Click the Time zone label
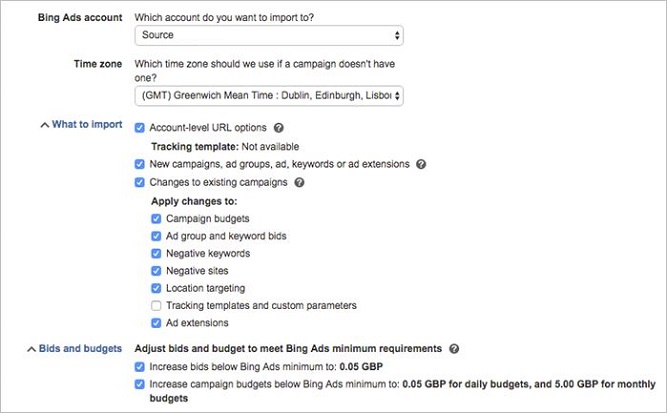The width and height of the screenshot is (667, 413). pyautogui.click(x=98, y=64)
